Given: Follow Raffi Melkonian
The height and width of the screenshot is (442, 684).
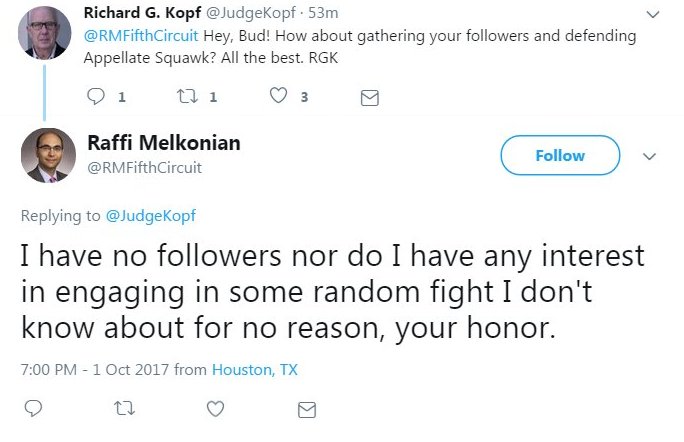Looking at the screenshot, I should pyautogui.click(x=560, y=155).
